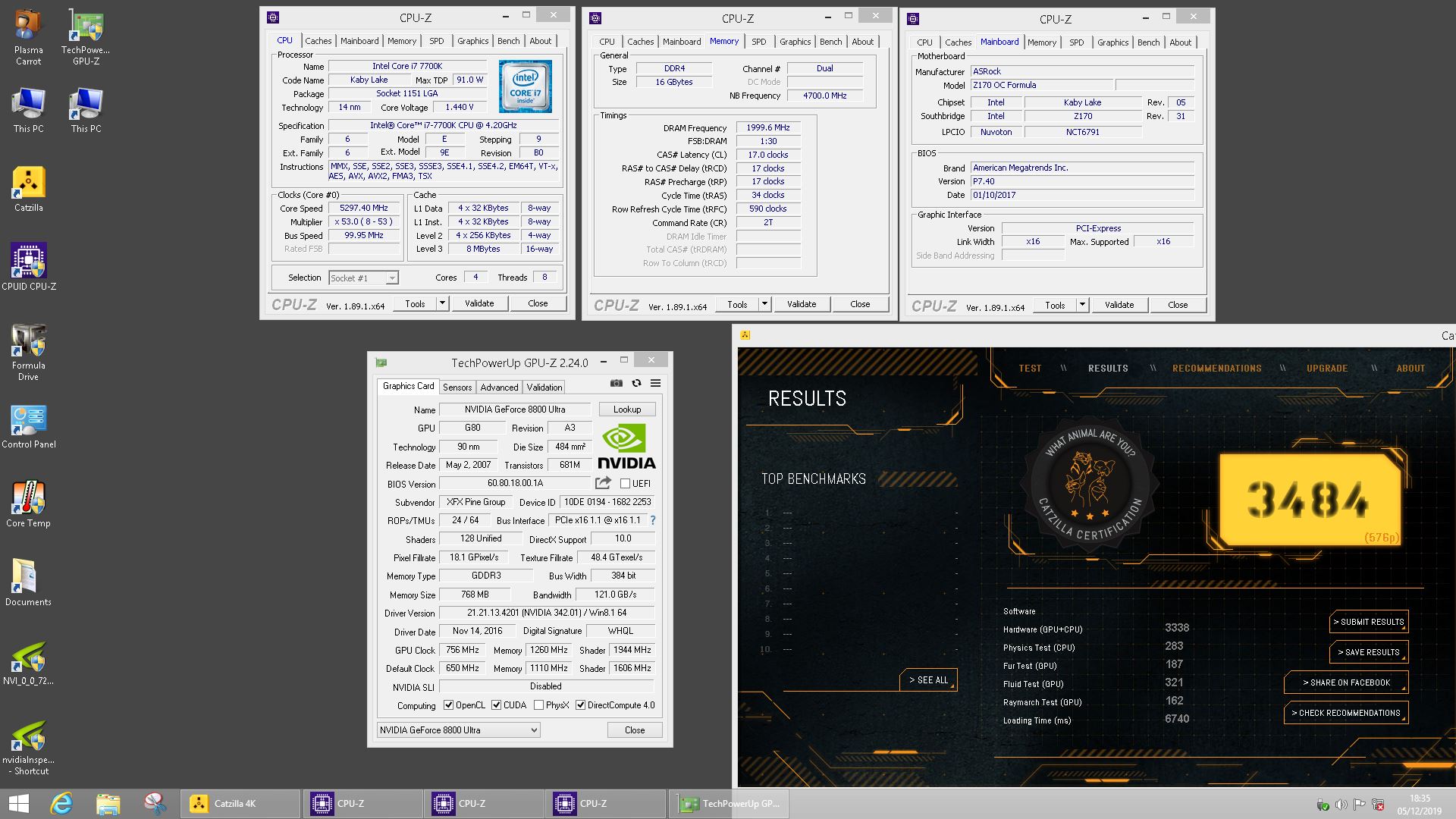Open the first 'This PC' desktop icon beside Catzilla column
1456x819 pixels.
tap(29, 111)
